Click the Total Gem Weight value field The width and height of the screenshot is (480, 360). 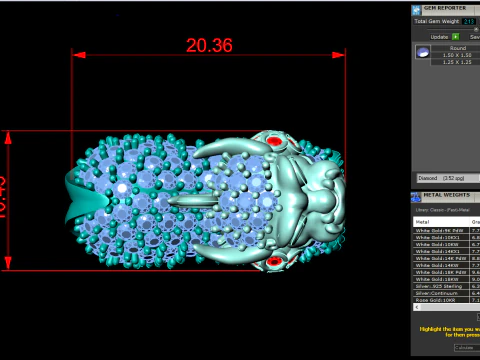click(x=469, y=21)
